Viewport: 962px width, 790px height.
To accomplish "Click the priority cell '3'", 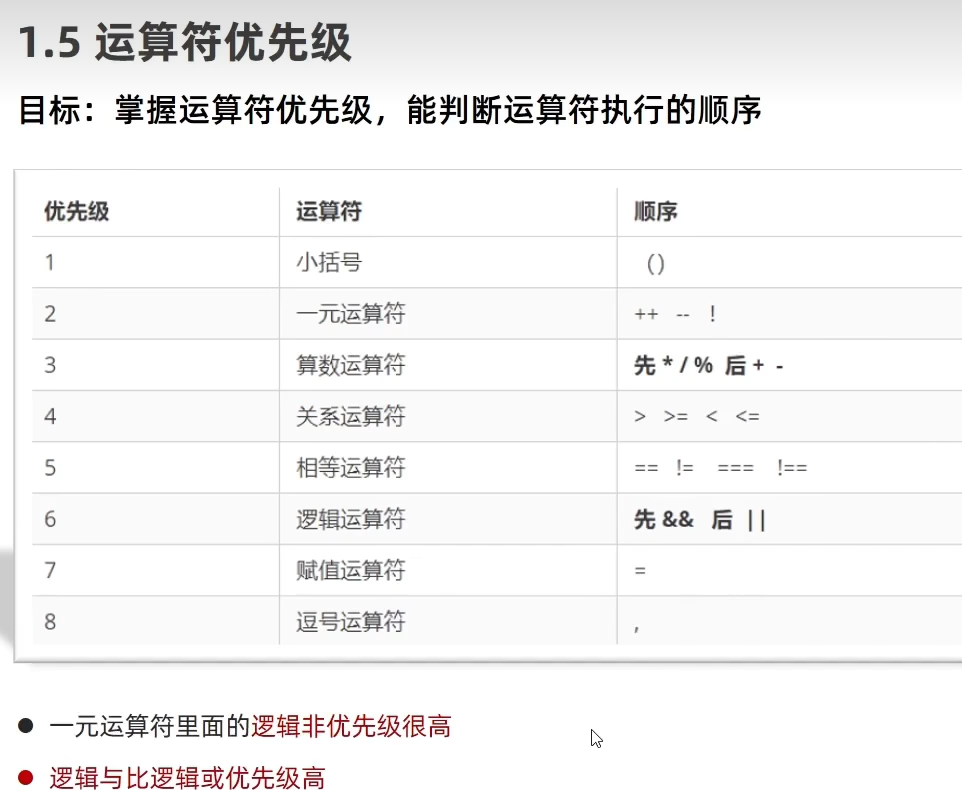I will [x=50, y=365].
